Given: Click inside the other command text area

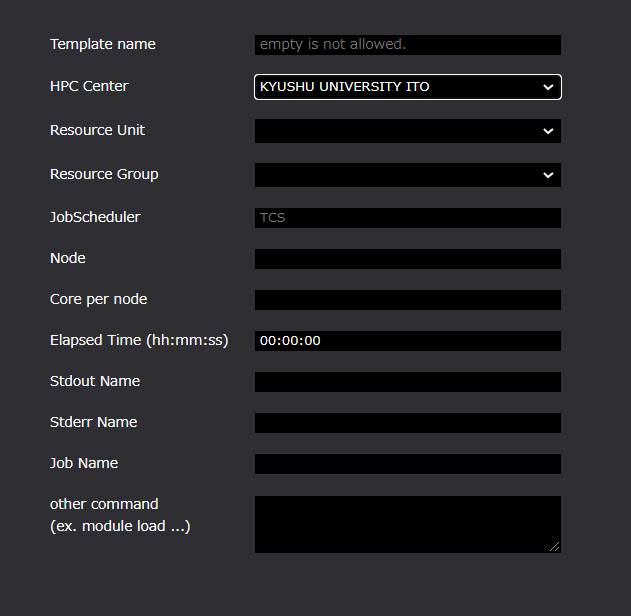Looking at the screenshot, I should pos(405,523).
